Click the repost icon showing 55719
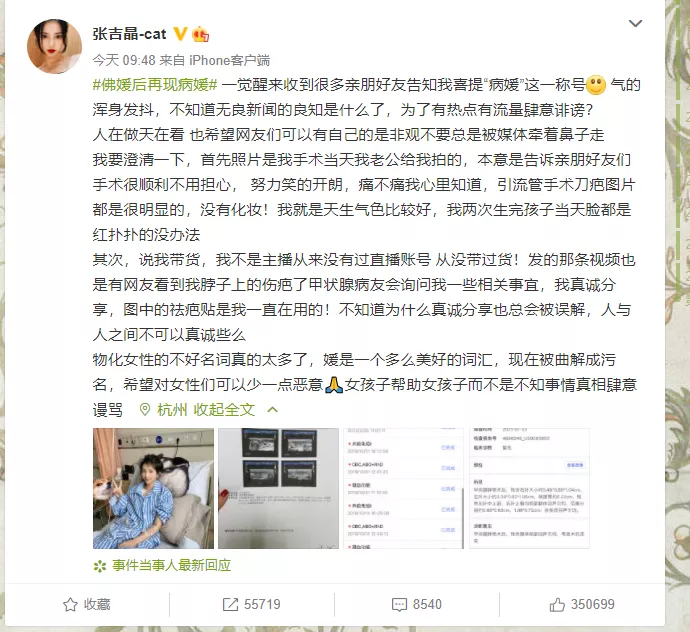690x632 pixels. tap(230, 604)
